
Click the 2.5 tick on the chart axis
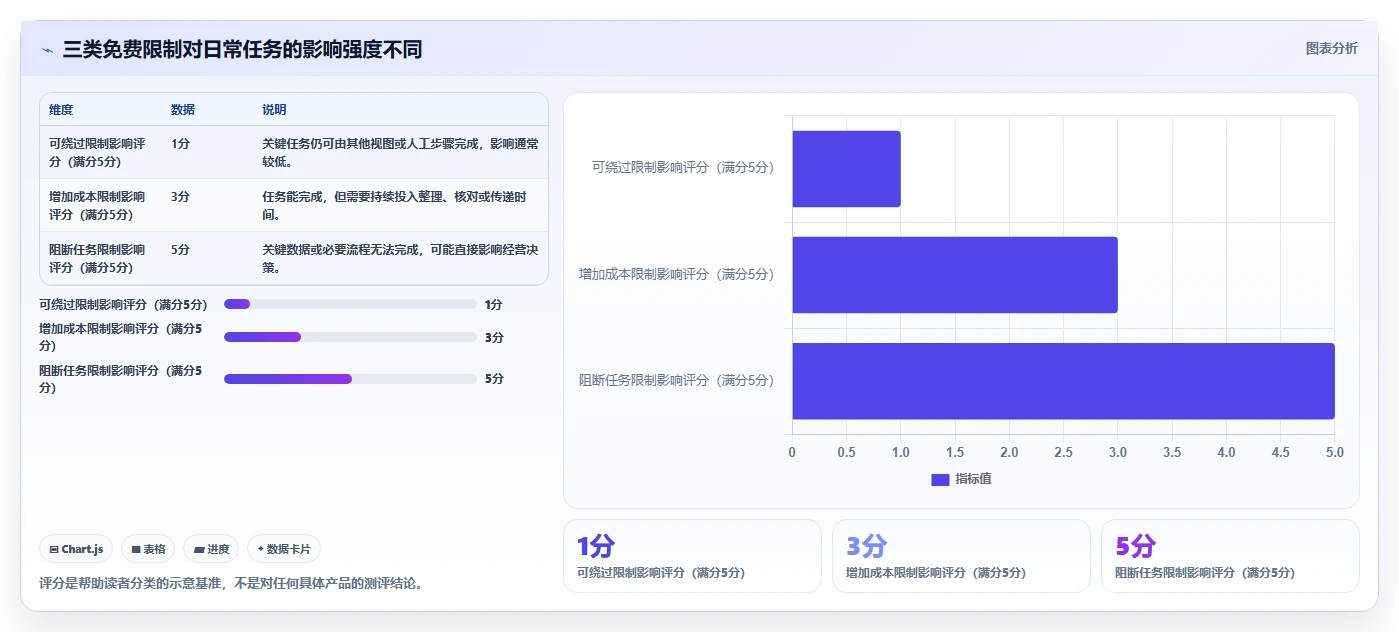(1063, 452)
